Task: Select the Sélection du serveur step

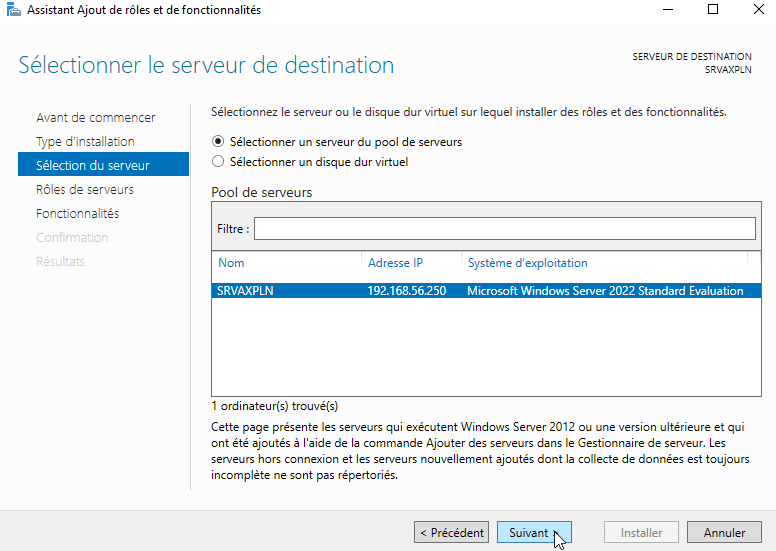Action: pos(103,164)
